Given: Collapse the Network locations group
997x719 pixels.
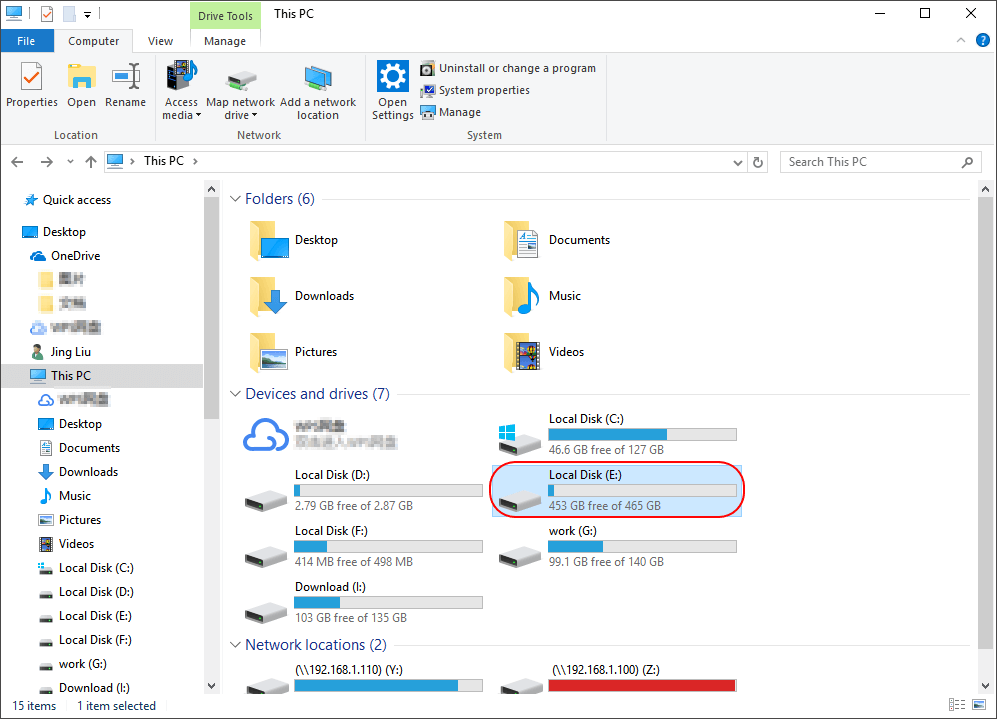Looking at the screenshot, I should coord(235,645).
